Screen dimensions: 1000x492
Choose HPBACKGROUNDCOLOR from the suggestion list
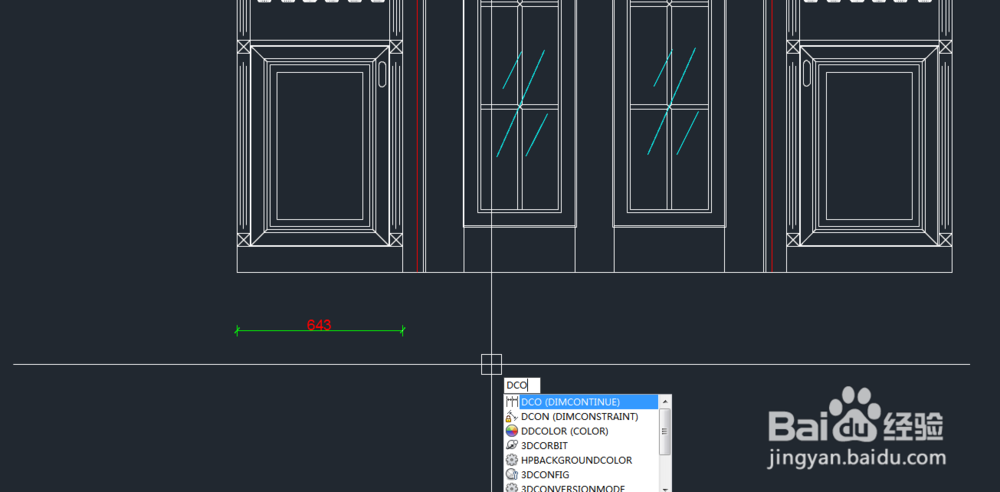click(x=577, y=461)
